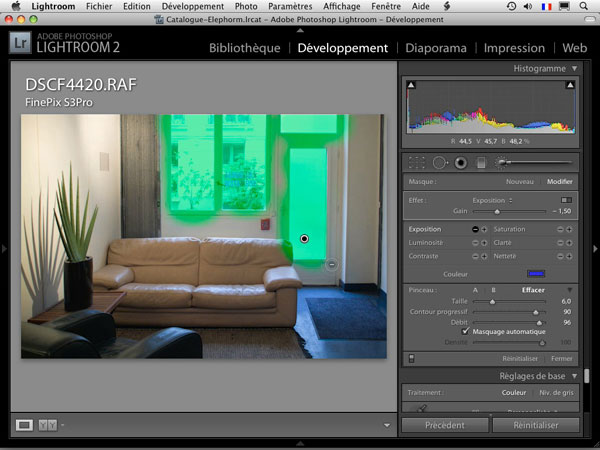Viewport: 600px width, 450px height.
Task: Click the Contour progressif slider handle
Action: (x=536, y=313)
